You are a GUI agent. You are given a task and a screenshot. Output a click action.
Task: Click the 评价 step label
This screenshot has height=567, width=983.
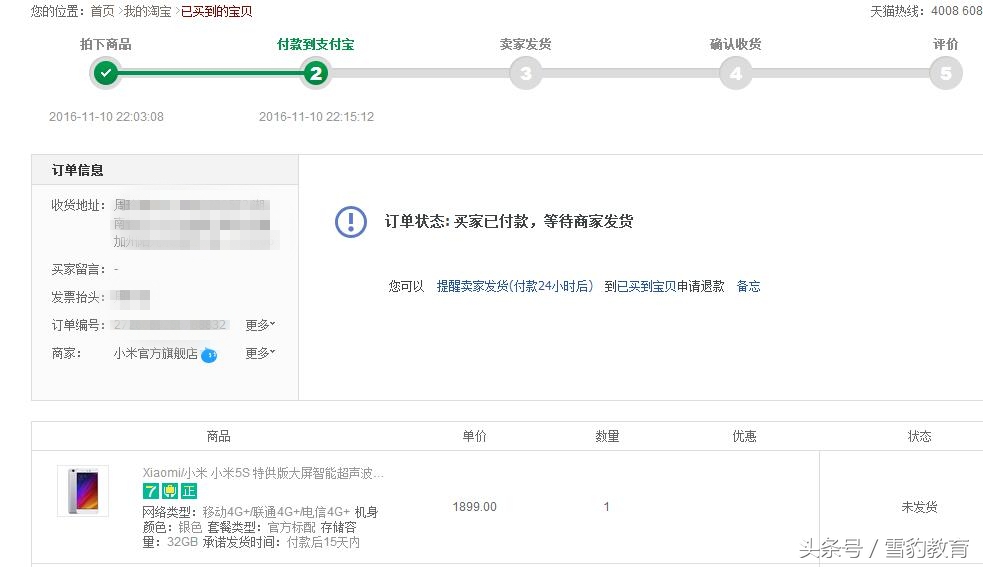(x=945, y=44)
